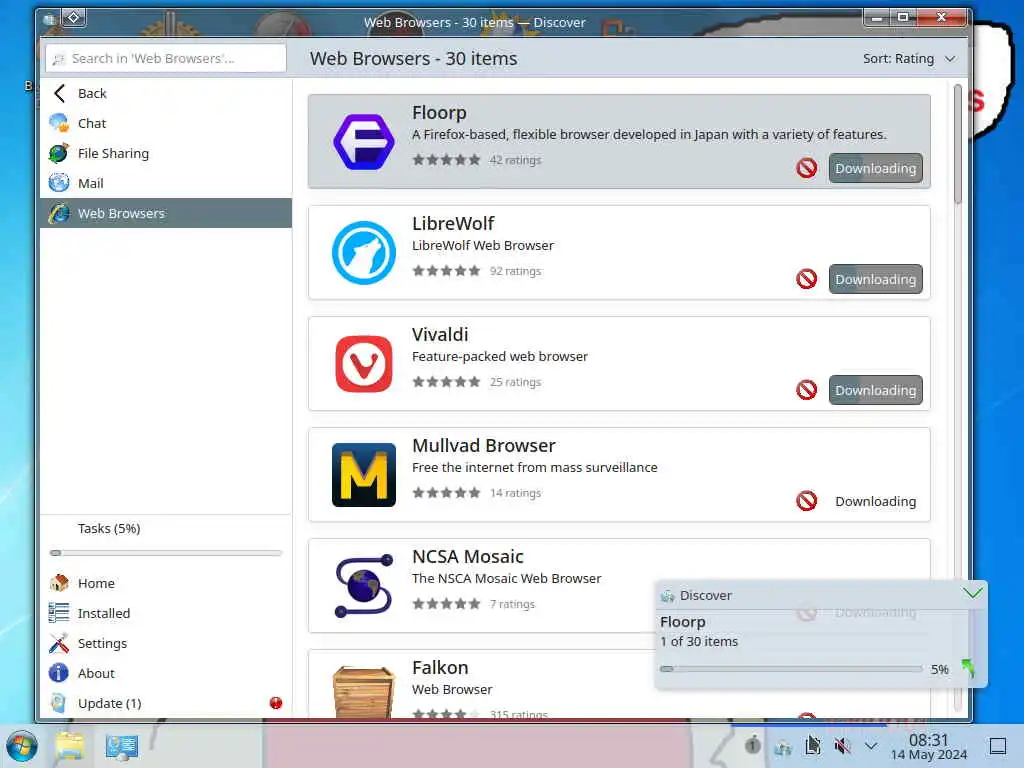Click the '14 ratings' text
Viewport: 1024px width, 768px height.
515,493
